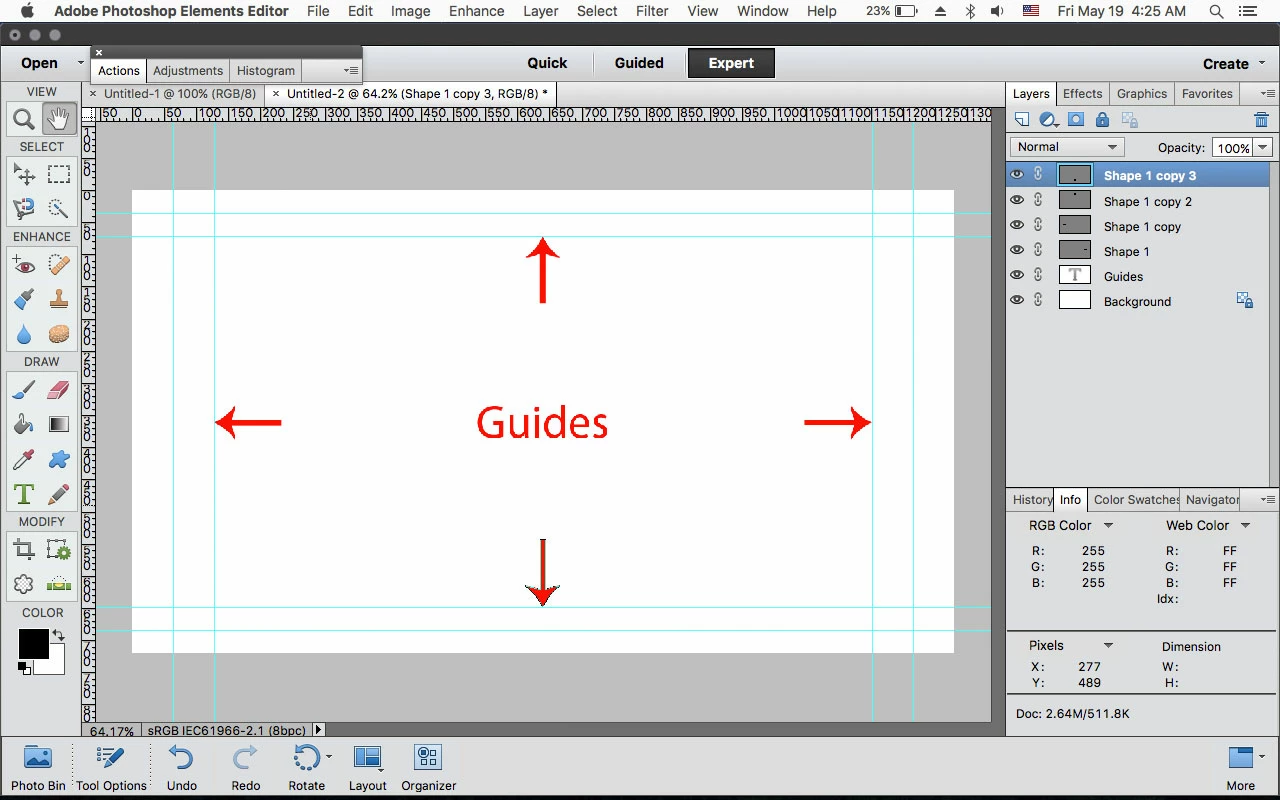Toggle link icon on Shape 1 layer
Image resolution: width=1280 pixels, height=800 pixels.
(1038, 250)
